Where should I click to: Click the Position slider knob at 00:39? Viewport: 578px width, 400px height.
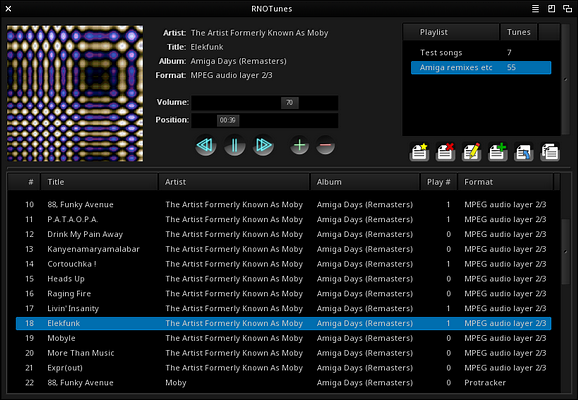coord(228,120)
